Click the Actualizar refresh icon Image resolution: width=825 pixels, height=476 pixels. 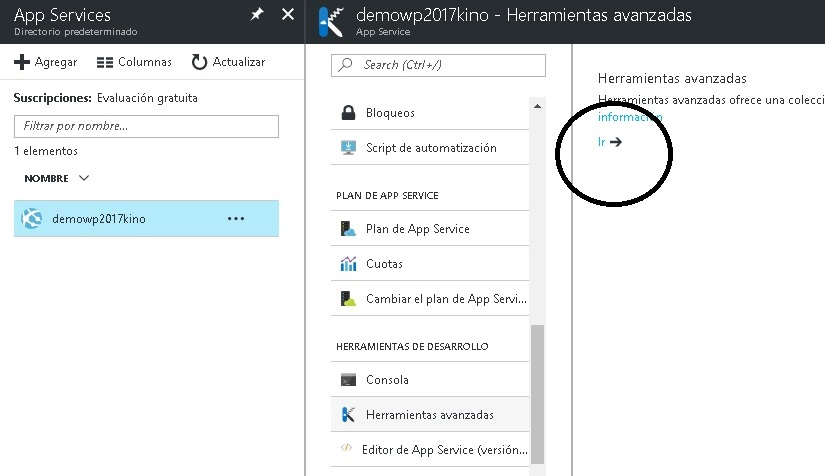(x=199, y=62)
